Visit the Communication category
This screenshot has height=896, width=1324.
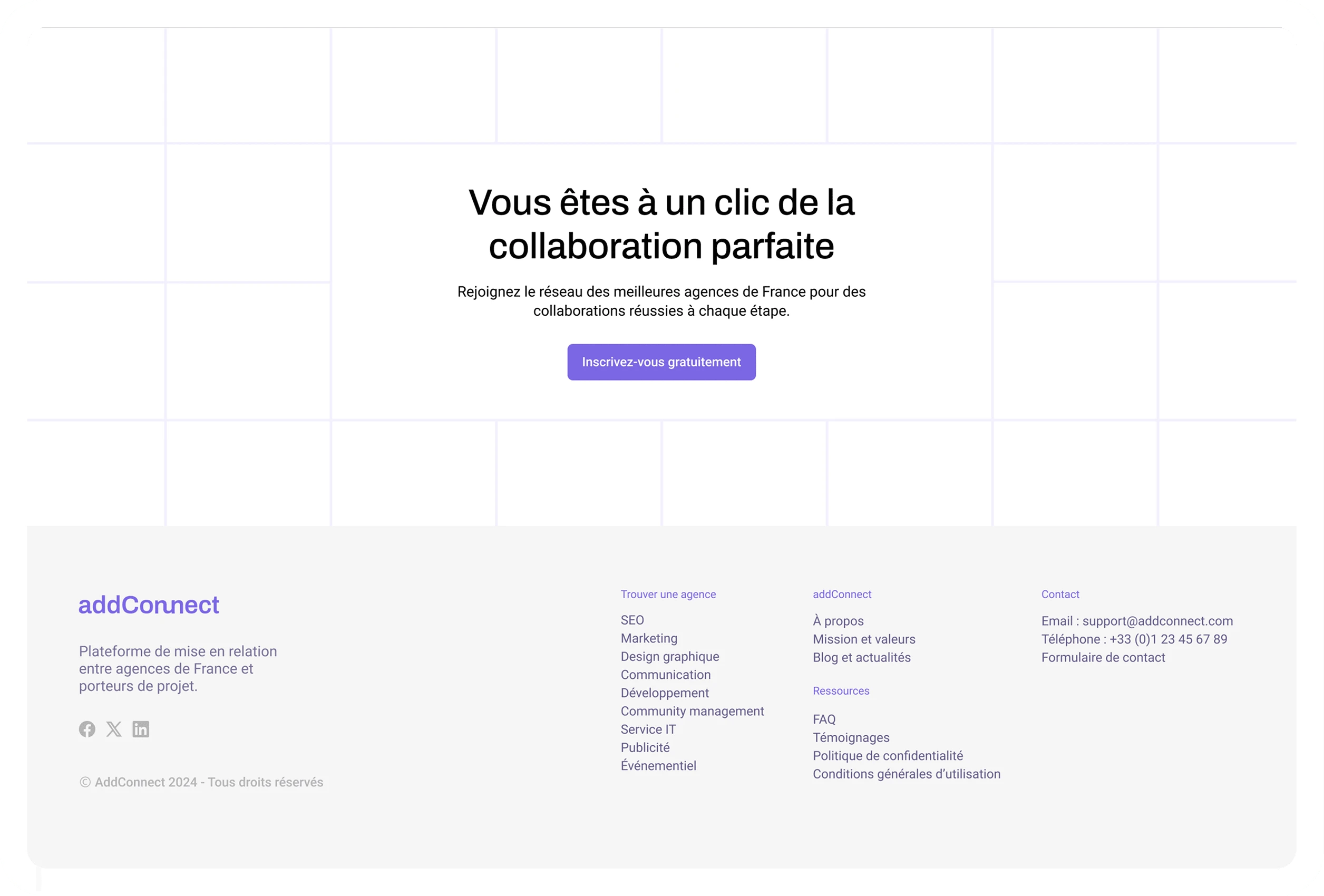click(x=665, y=675)
